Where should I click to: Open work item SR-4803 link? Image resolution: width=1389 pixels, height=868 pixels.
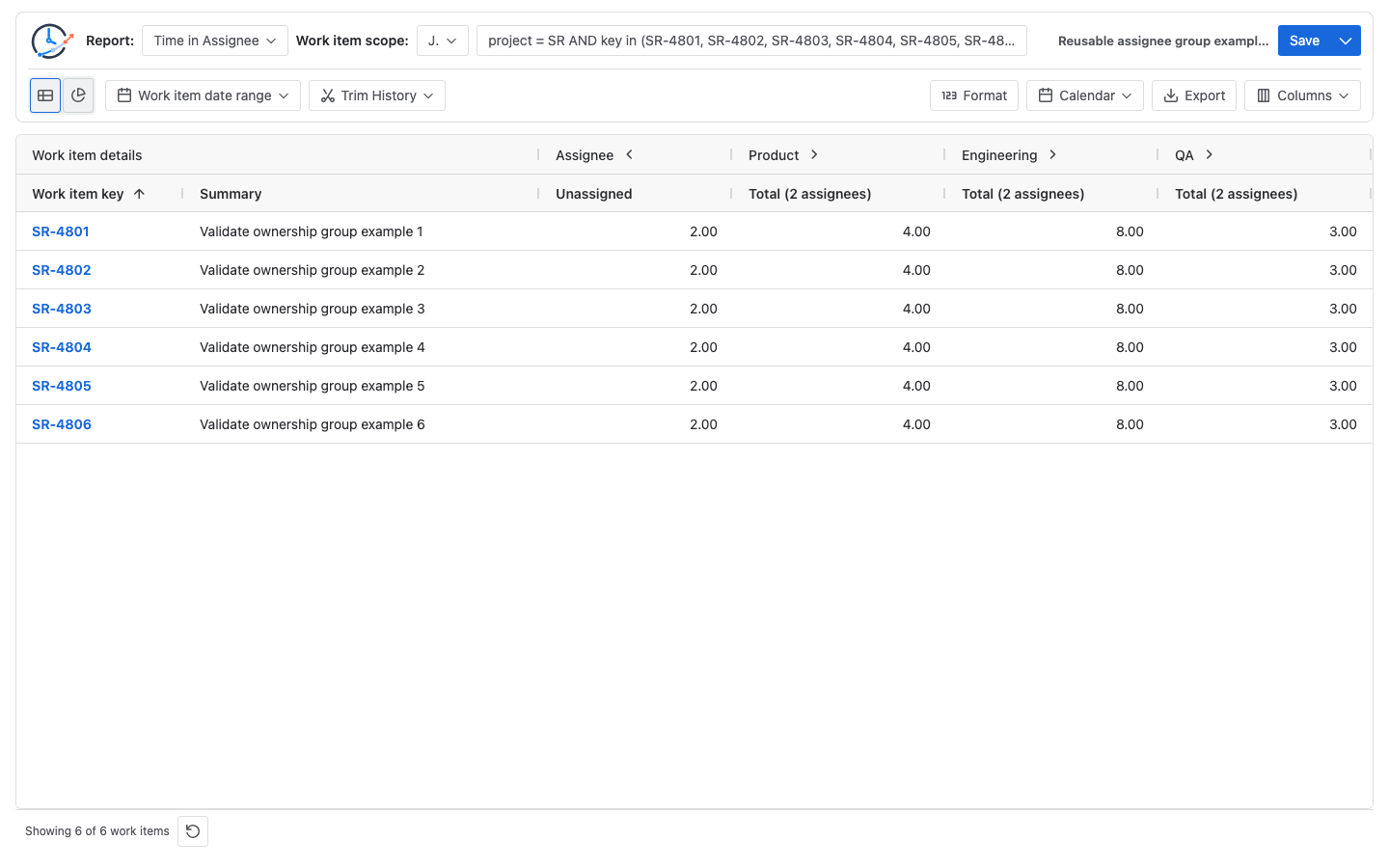[62, 309]
